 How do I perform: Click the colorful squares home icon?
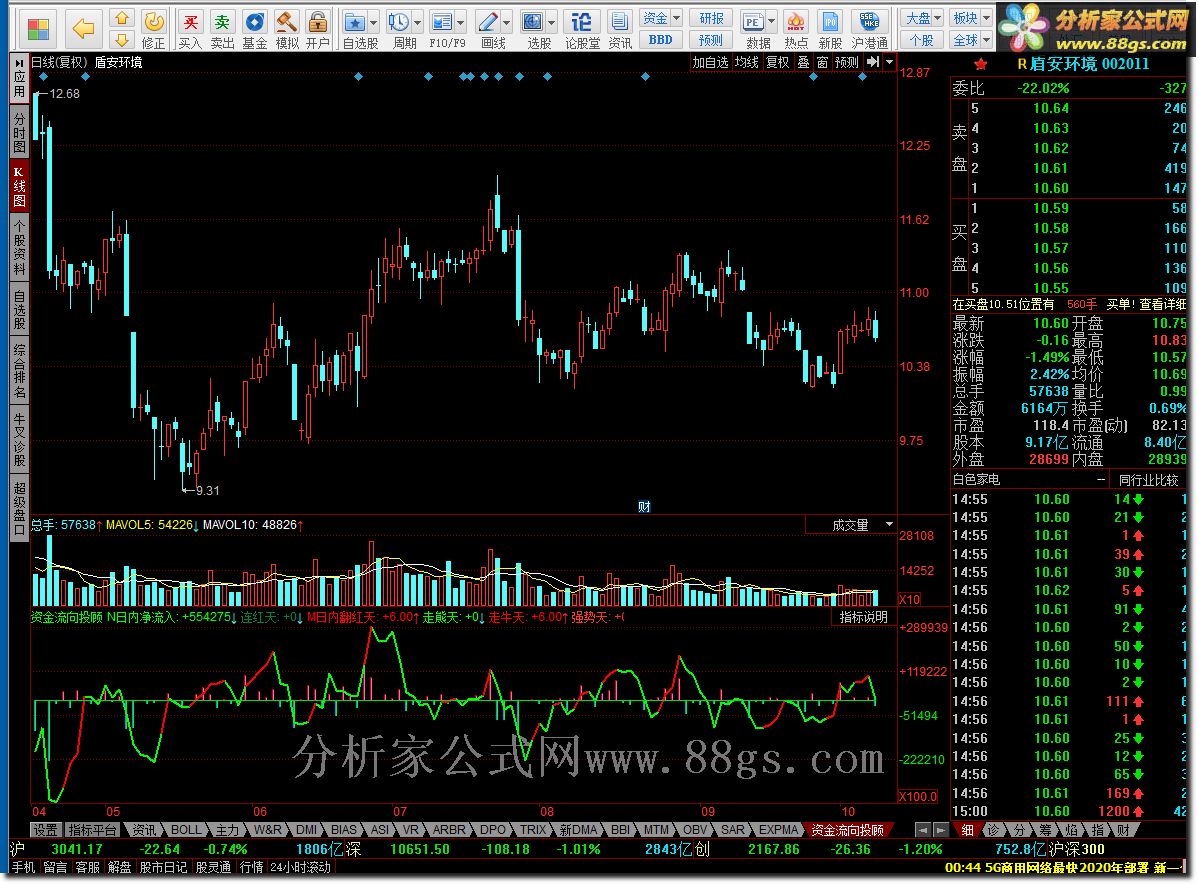click(37, 29)
